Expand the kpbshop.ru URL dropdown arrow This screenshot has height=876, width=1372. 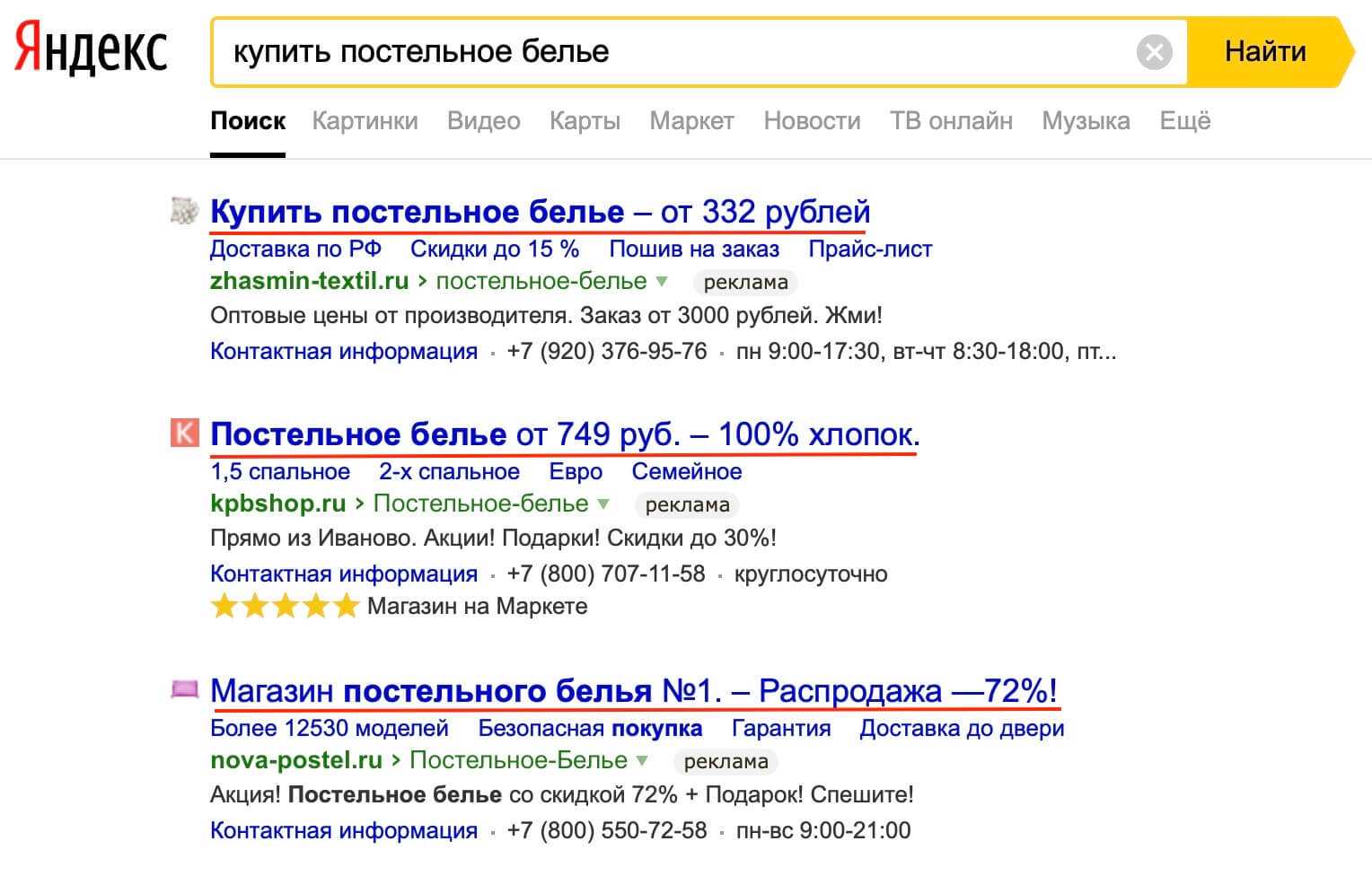603,504
